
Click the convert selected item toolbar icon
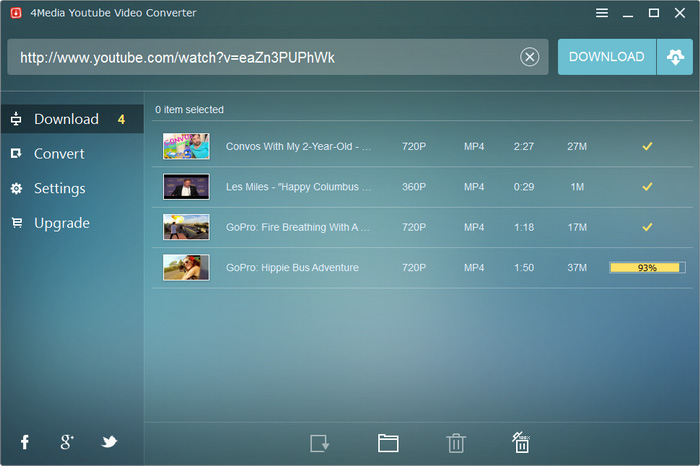pyautogui.click(x=320, y=443)
